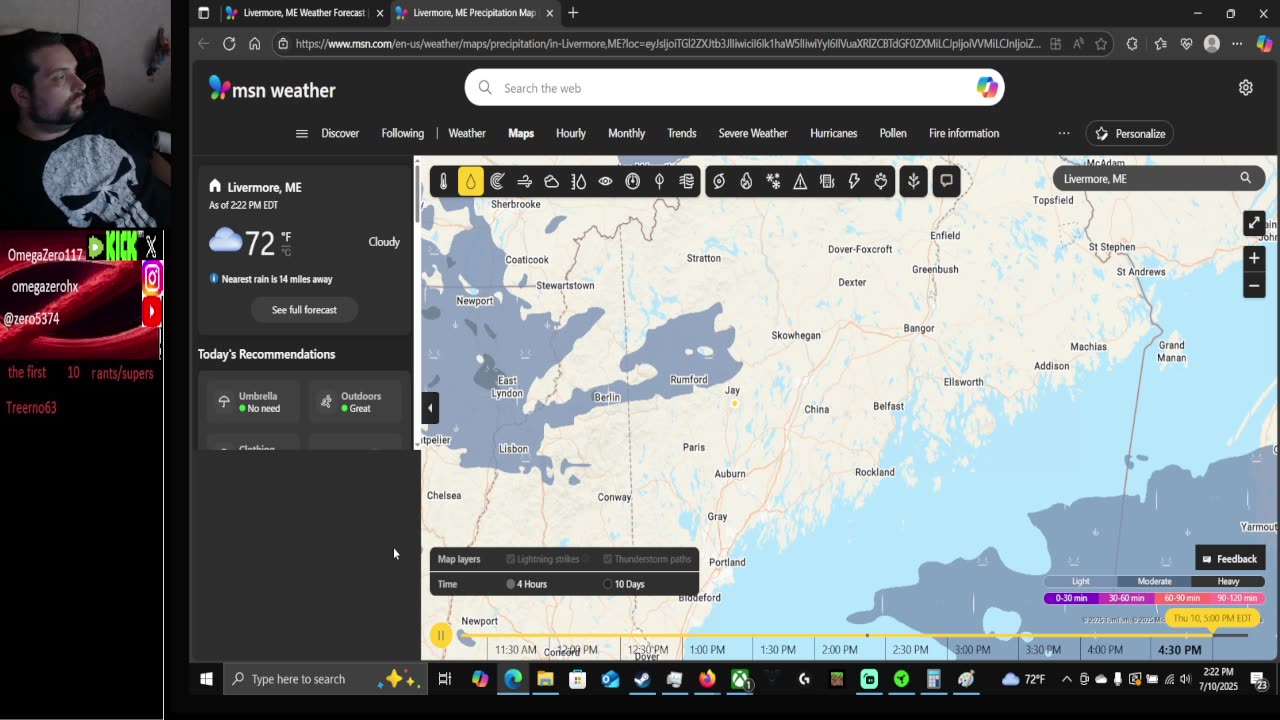Switch temperature unit to °C
Viewport: 1280px width, 720px height.
click(x=286, y=251)
